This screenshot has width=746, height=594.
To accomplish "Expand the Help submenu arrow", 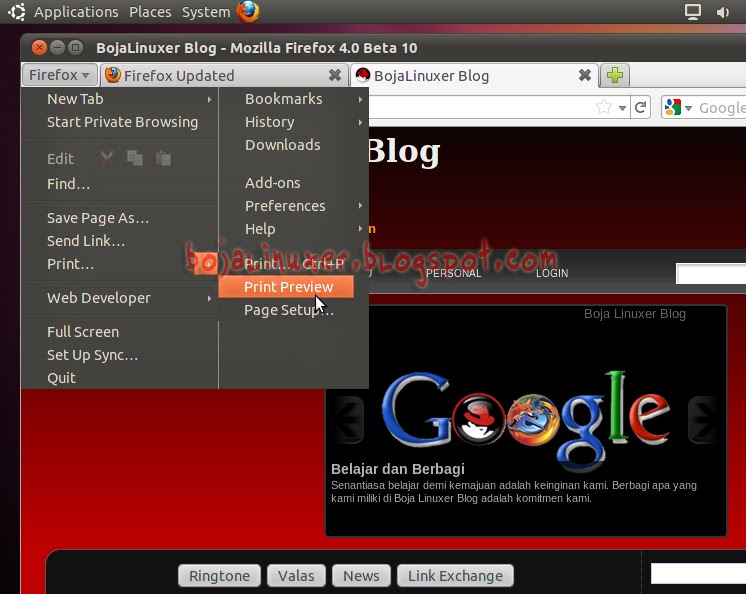I will click(x=360, y=229).
